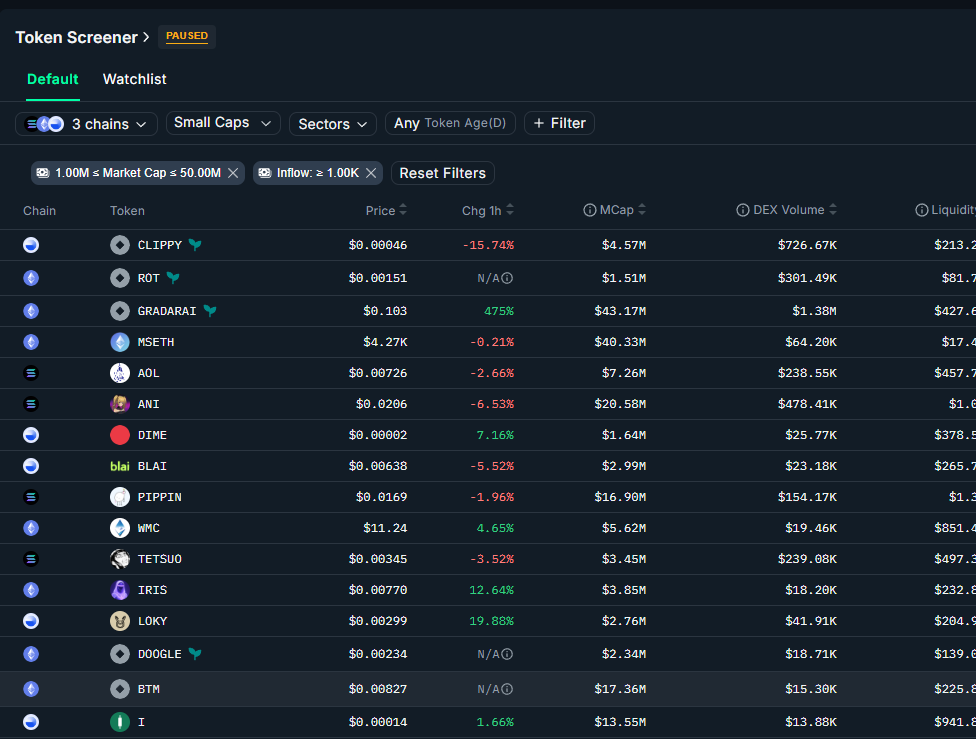Click the 19.88% change for LOKY

click(492, 621)
